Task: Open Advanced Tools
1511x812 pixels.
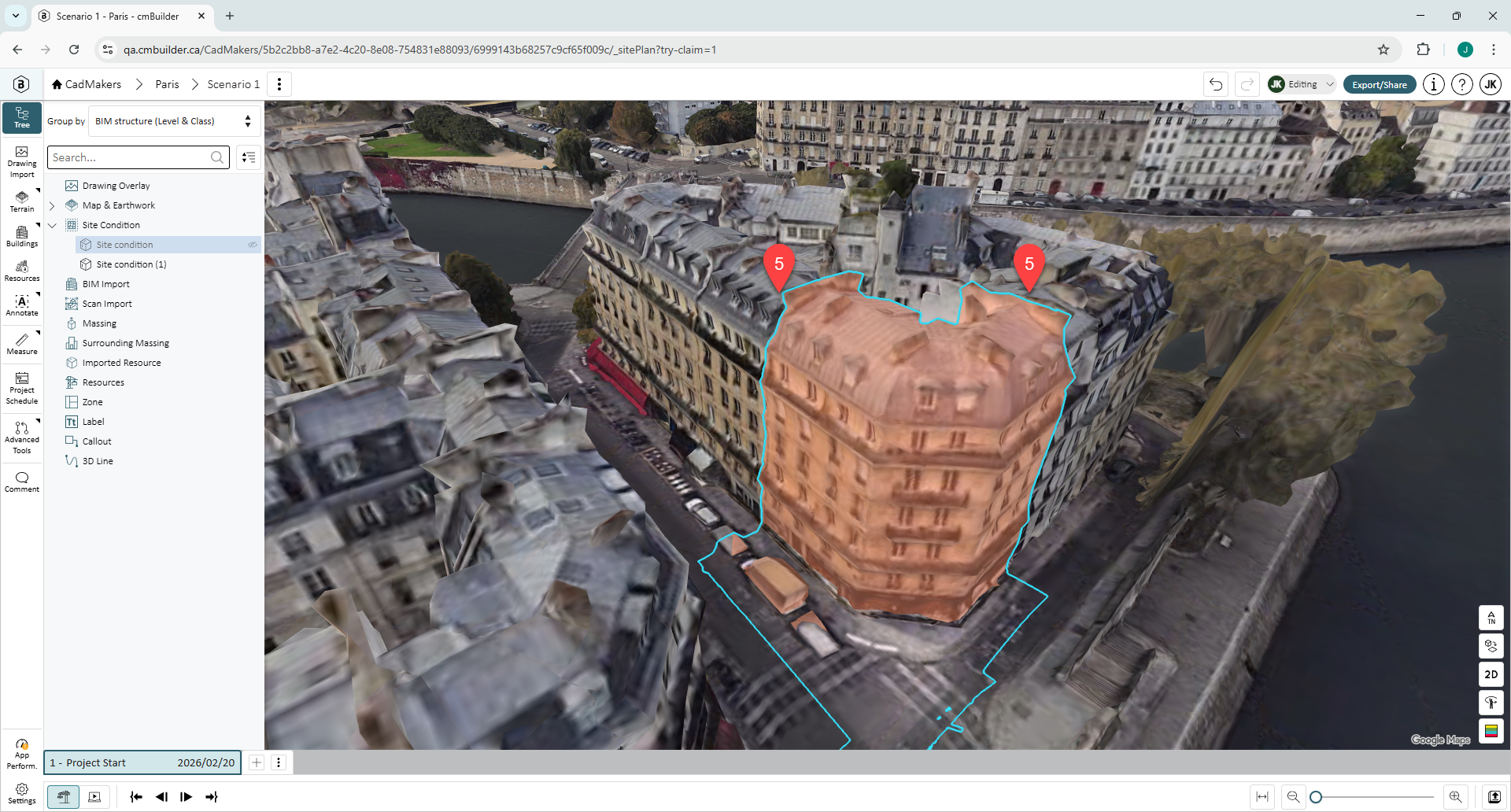Action: tap(22, 437)
